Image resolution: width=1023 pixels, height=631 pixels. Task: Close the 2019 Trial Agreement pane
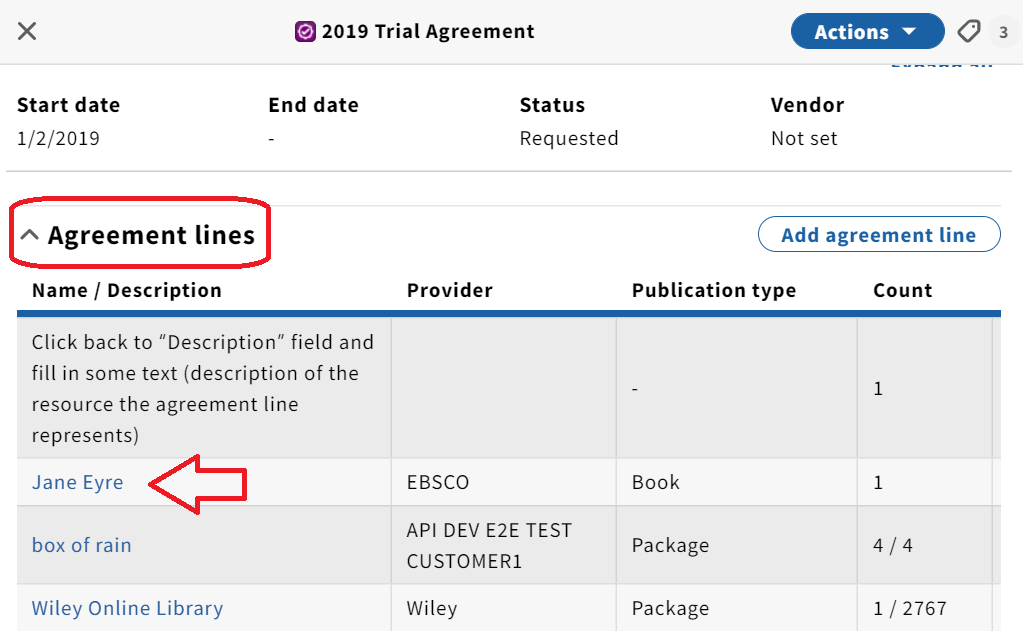(x=27, y=31)
